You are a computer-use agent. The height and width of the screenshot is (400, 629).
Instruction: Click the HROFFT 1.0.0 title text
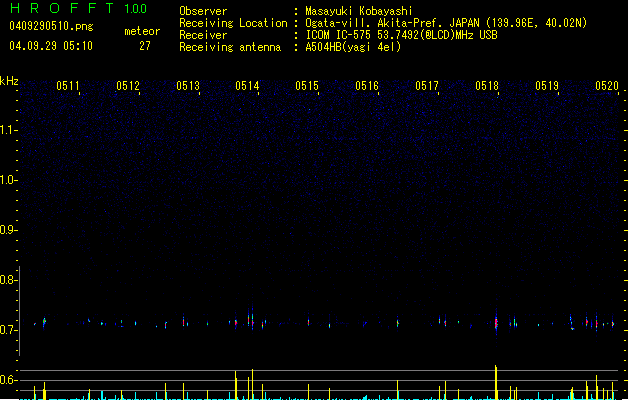(78, 8)
